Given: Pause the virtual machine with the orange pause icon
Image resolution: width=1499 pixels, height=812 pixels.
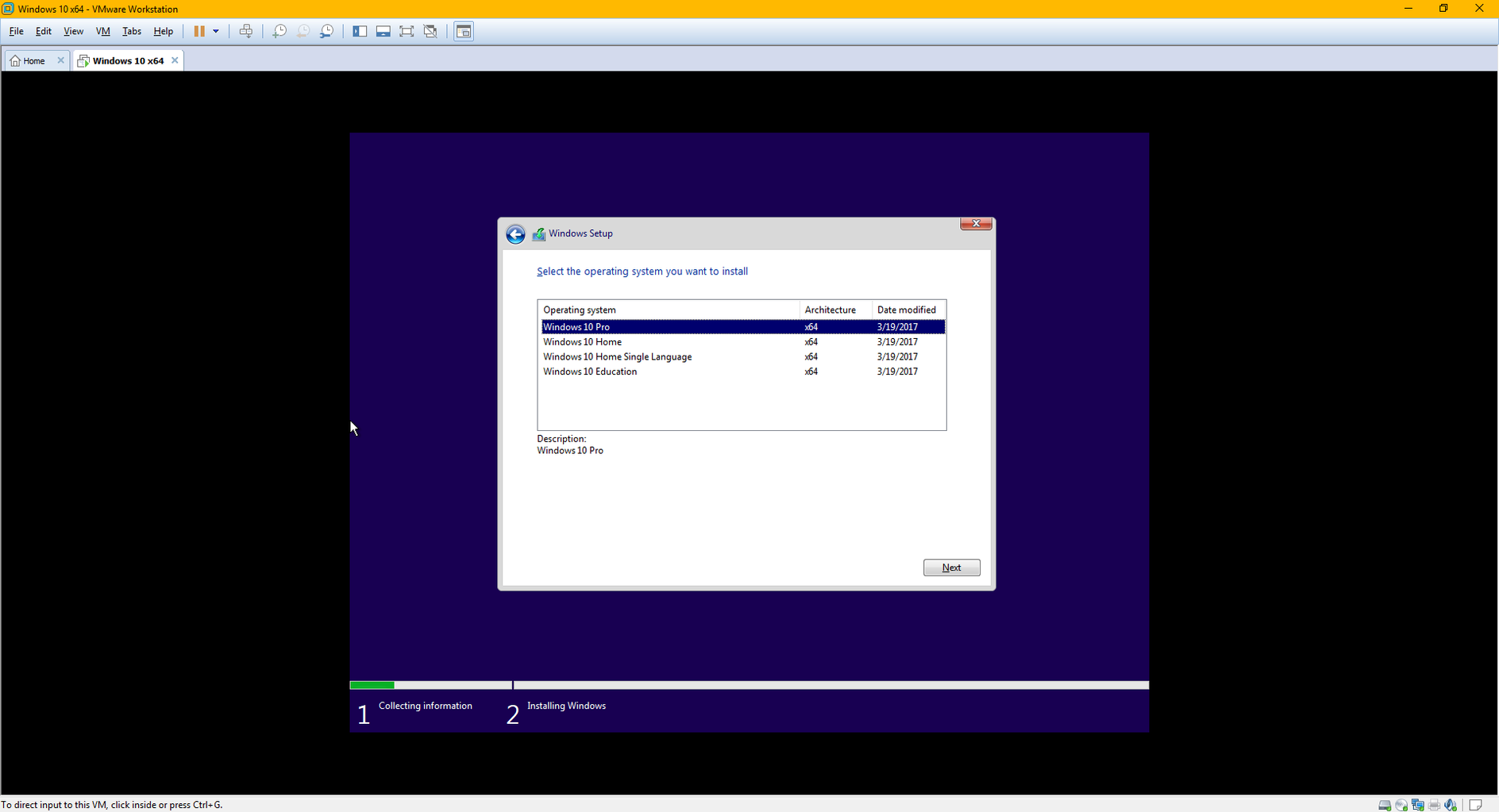Looking at the screenshot, I should point(199,32).
